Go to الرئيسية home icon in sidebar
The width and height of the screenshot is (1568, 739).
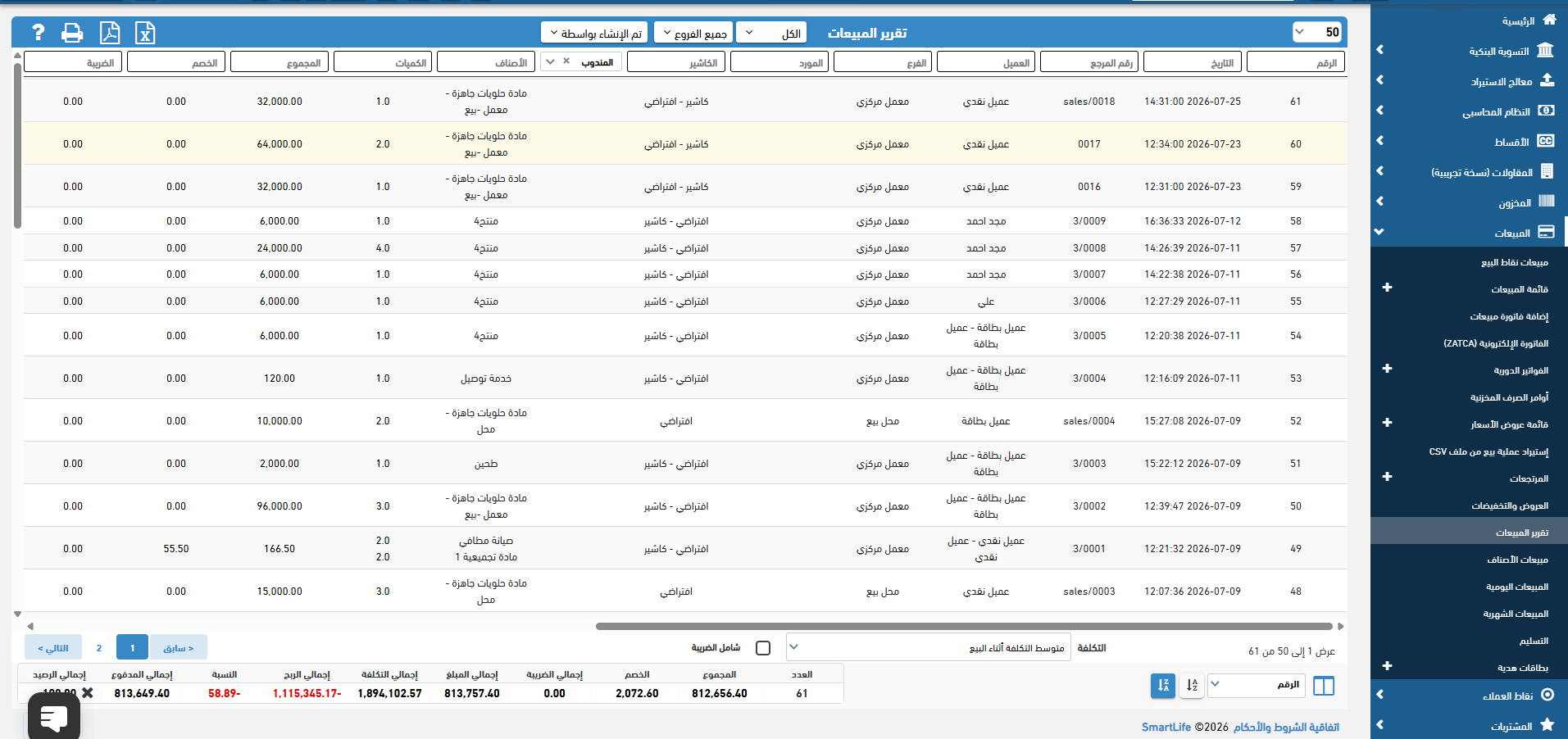(x=1549, y=20)
